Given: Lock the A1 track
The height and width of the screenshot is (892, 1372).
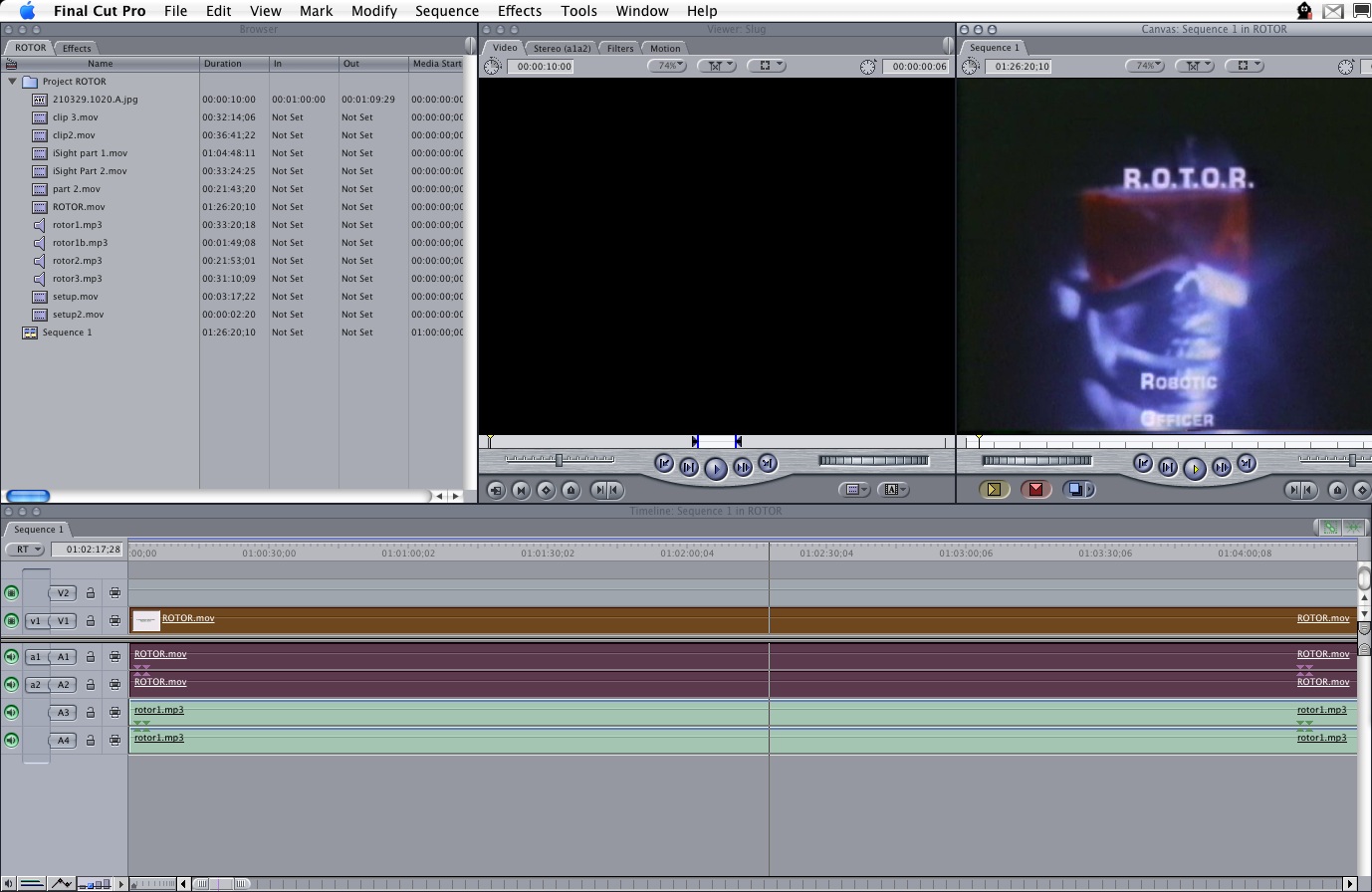Looking at the screenshot, I should click(90, 657).
